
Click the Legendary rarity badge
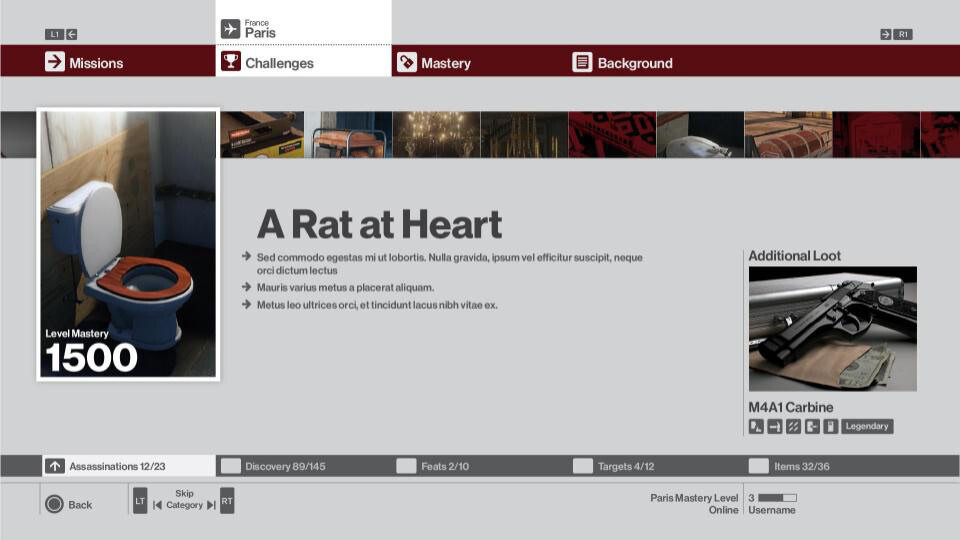(x=867, y=426)
